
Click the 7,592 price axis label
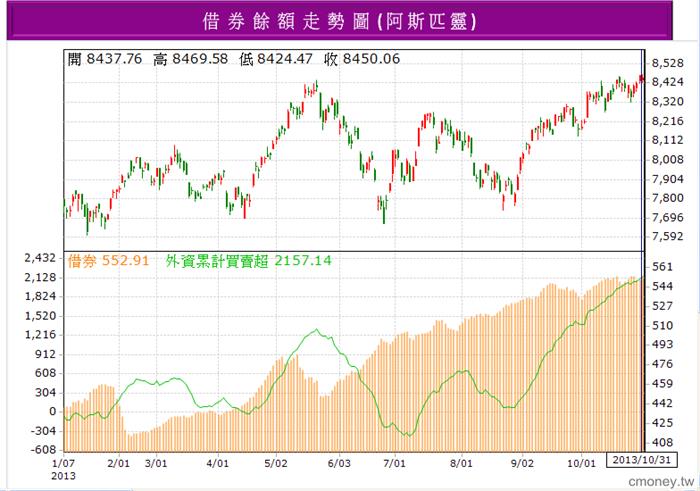[x=667, y=236]
